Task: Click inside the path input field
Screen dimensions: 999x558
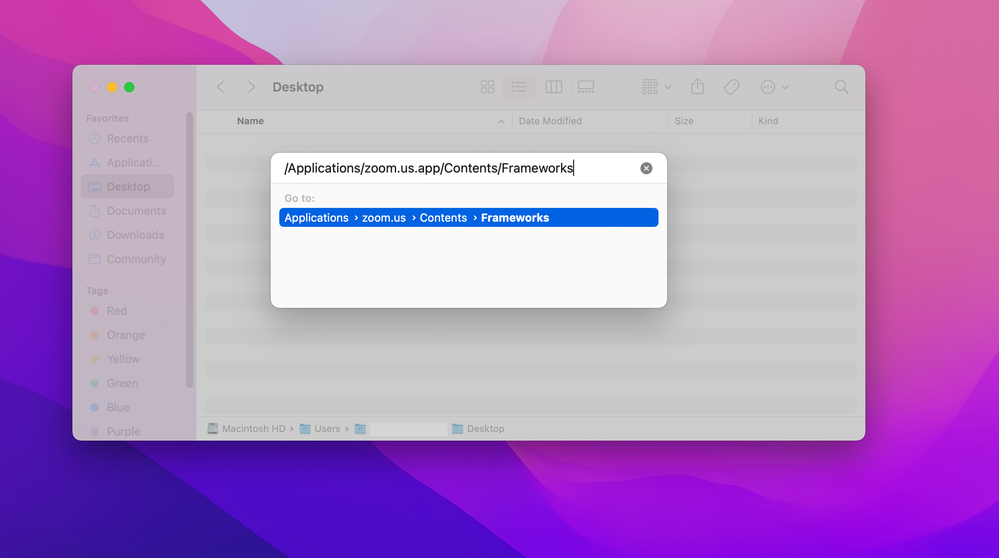Action: click(x=450, y=168)
